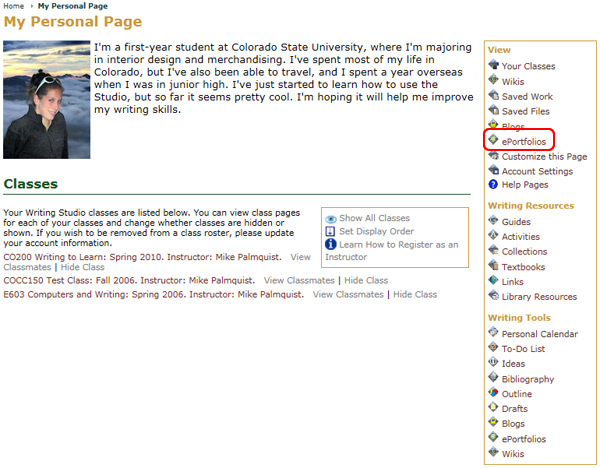
Task: Click the Outline icon
Action: [x=494, y=392]
